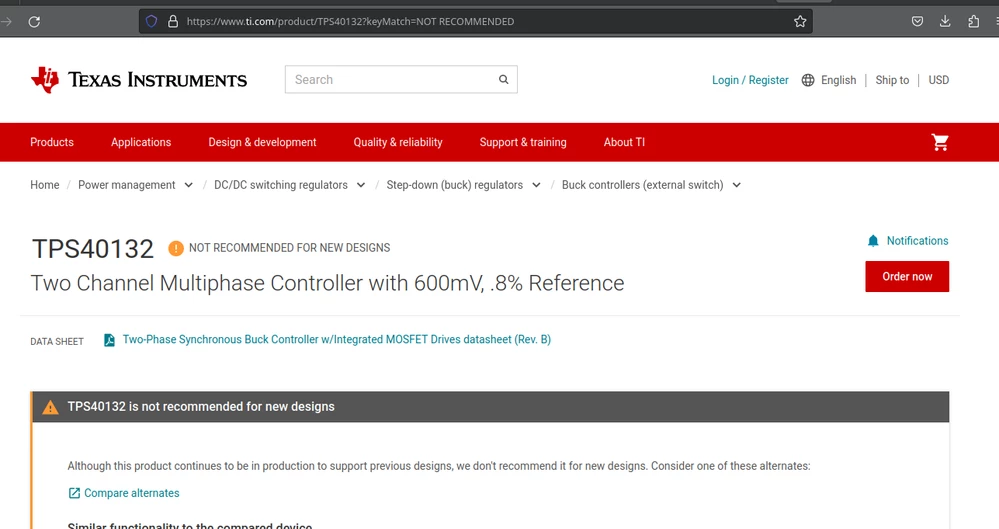This screenshot has height=529, width=999.
Task: Click the globe language icon
Action: 808,80
